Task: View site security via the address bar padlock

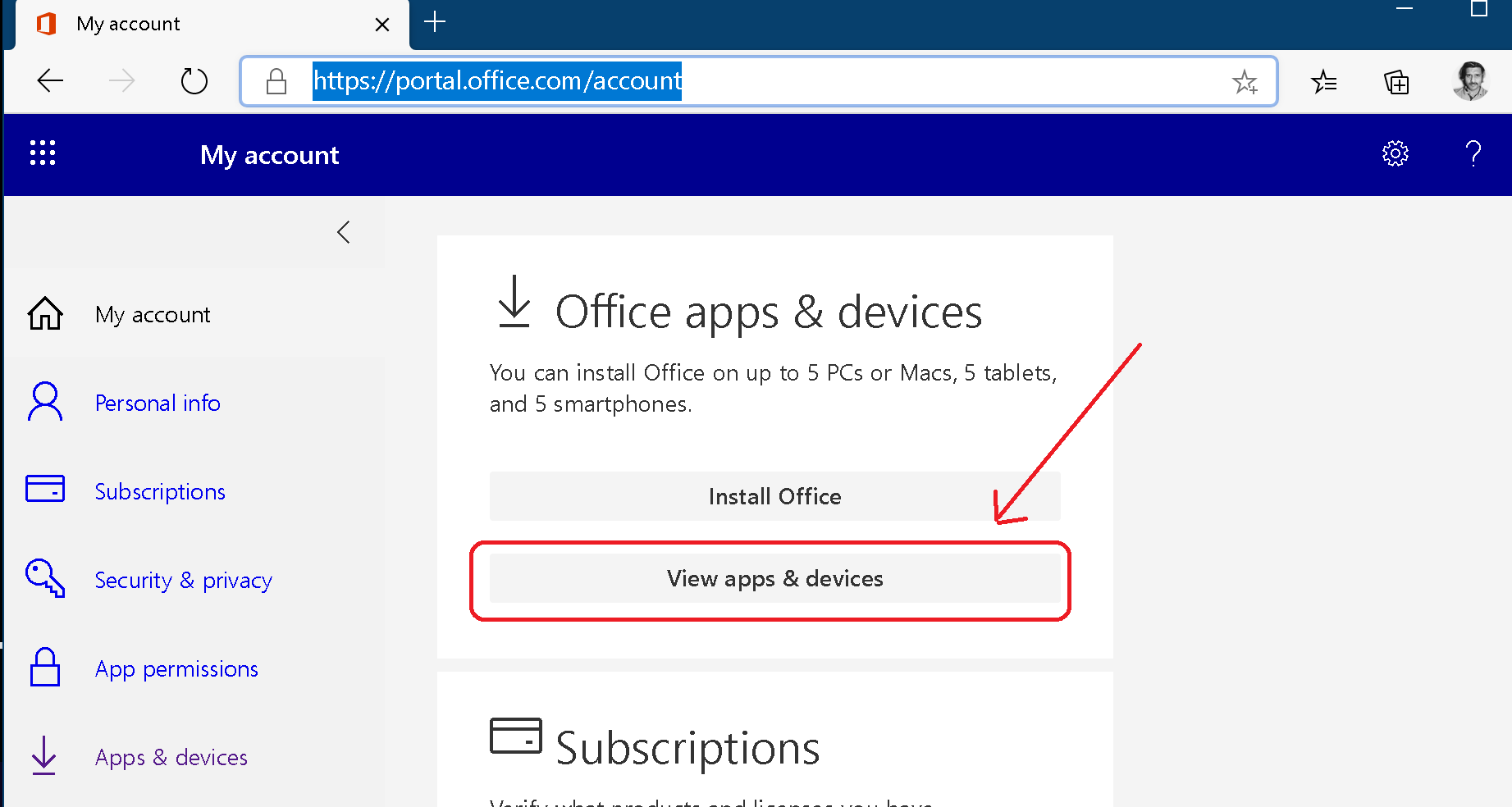Action: tap(276, 81)
